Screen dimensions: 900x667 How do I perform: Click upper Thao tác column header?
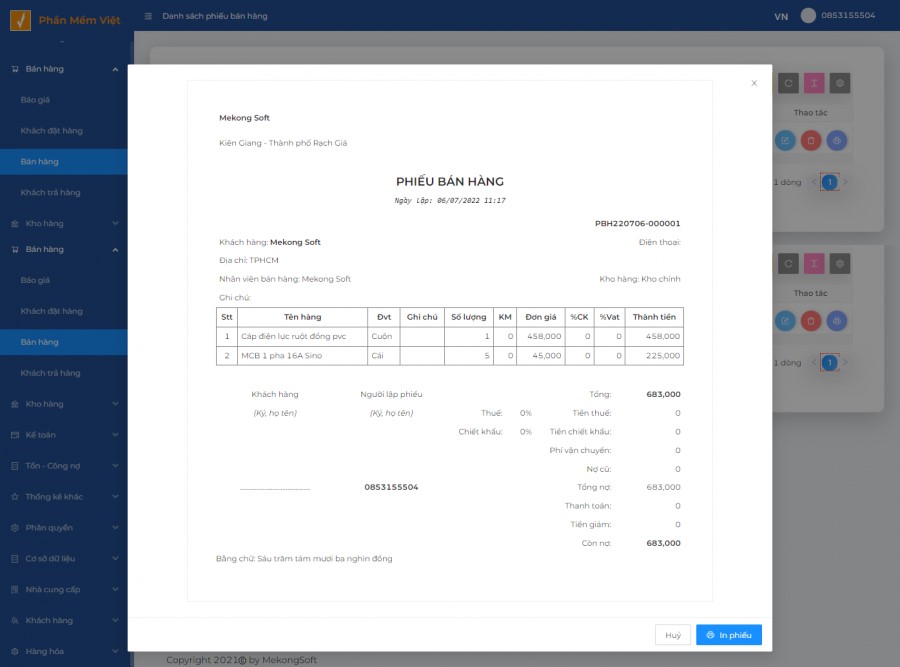pyautogui.click(x=810, y=113)
